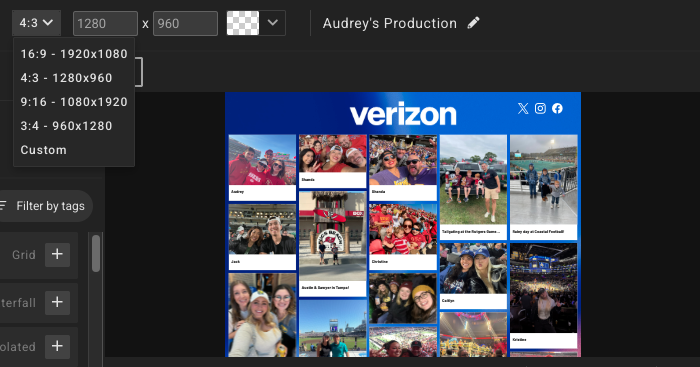Click the Facebook icon in preview
This screenshot has width=700, height=367.
click(x=557, y=108)
